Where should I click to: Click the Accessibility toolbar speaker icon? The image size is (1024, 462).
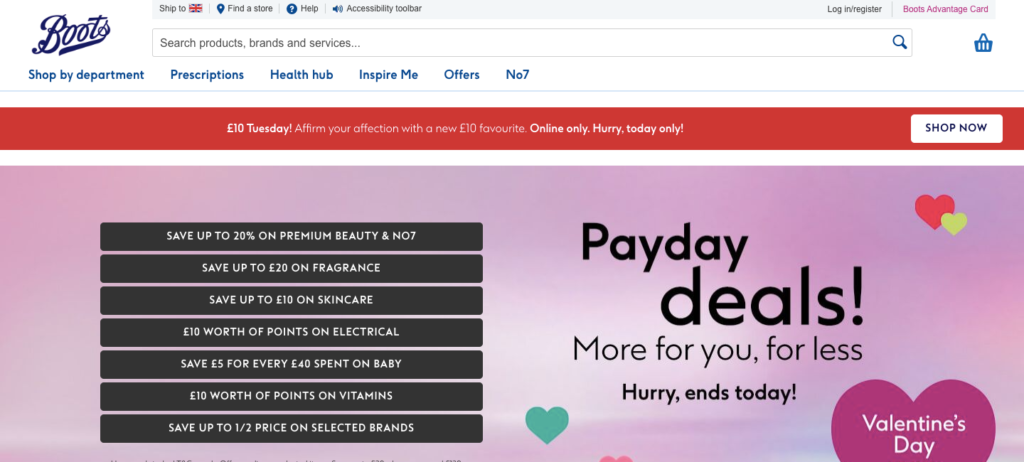(337, 9)
